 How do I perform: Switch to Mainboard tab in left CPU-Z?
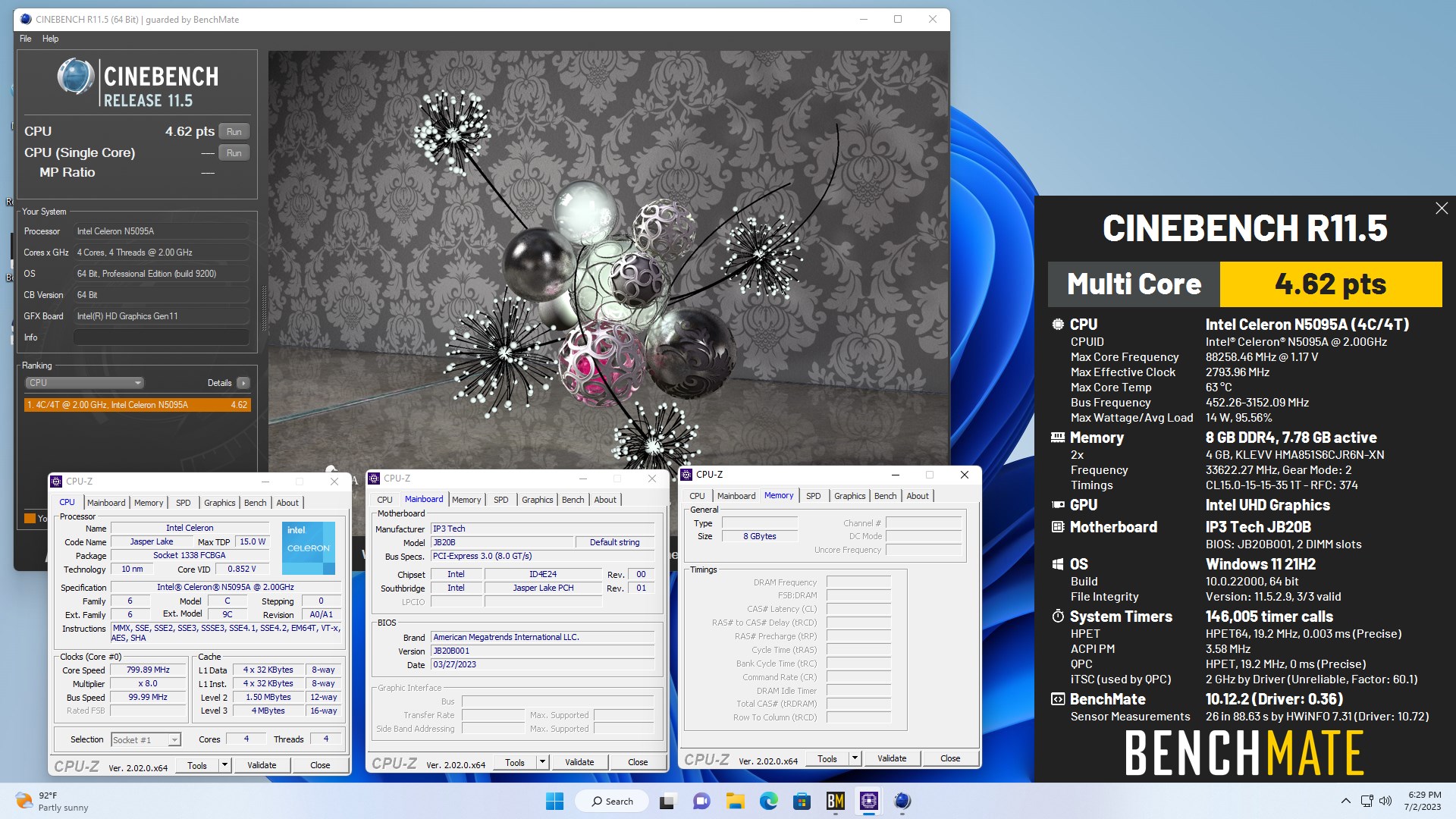pos(106,503)
